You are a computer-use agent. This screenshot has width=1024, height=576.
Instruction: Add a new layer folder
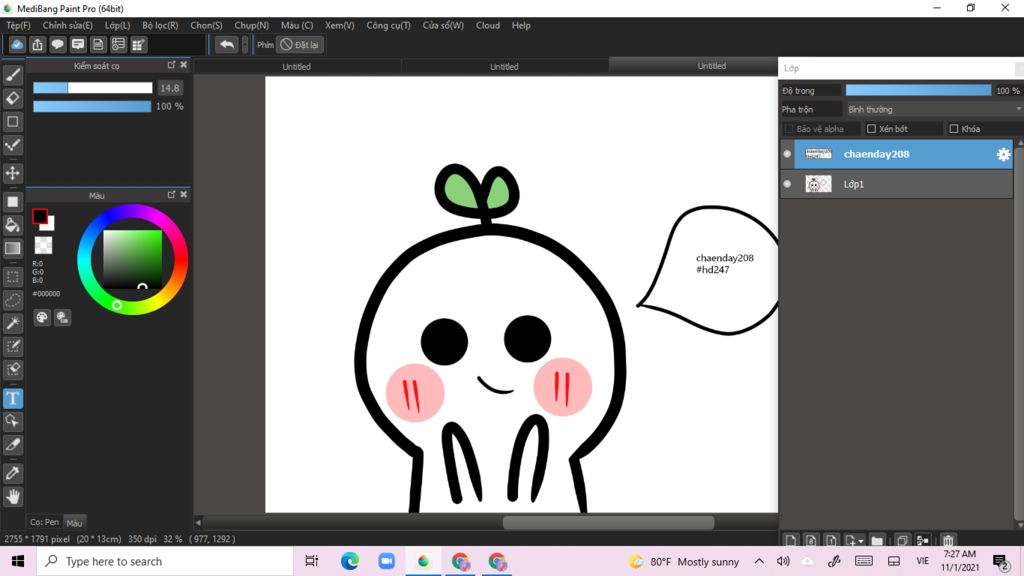[x=877, y=540]
